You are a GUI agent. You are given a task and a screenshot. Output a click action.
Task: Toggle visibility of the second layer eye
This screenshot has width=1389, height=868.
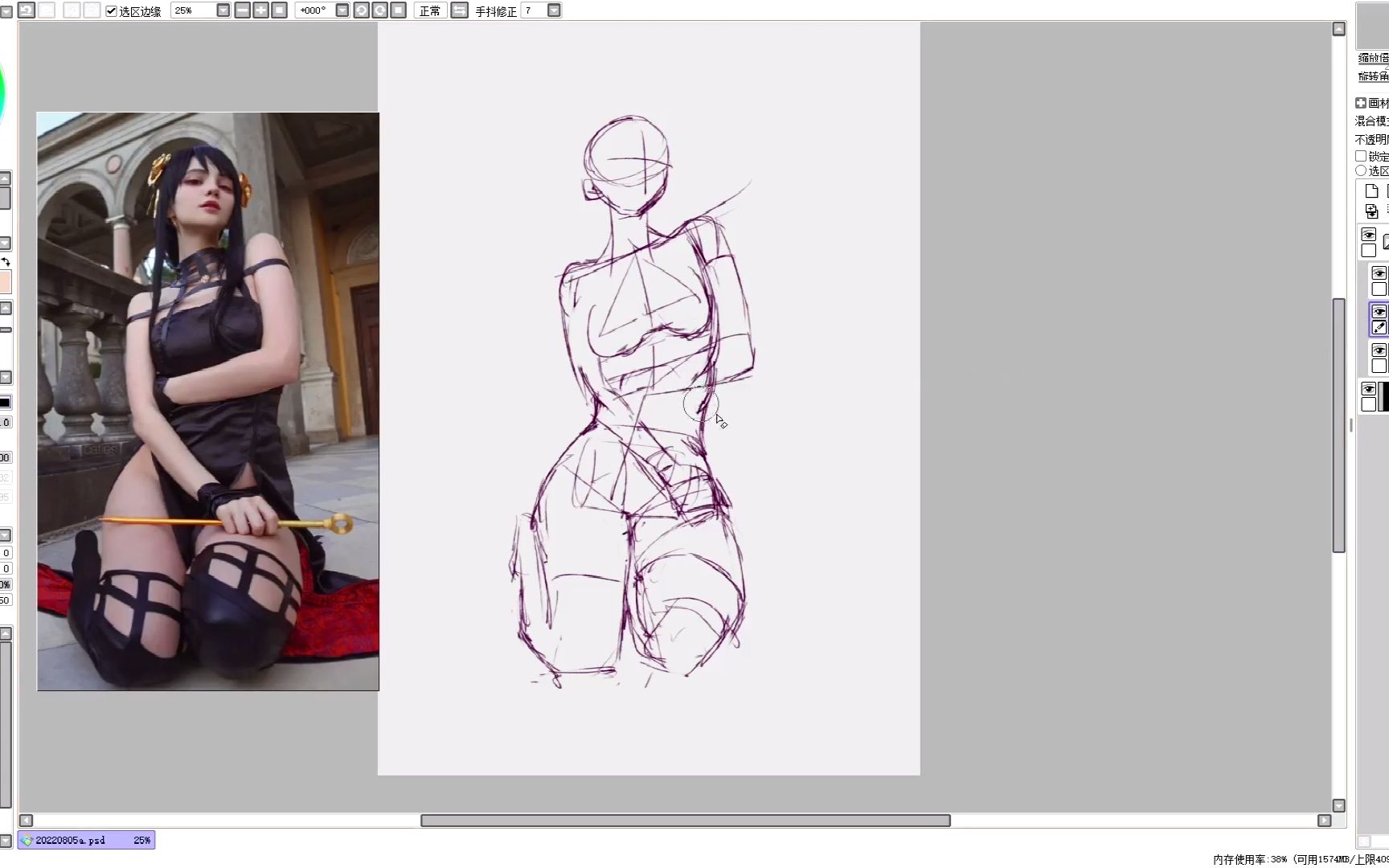coord(1379,273)
